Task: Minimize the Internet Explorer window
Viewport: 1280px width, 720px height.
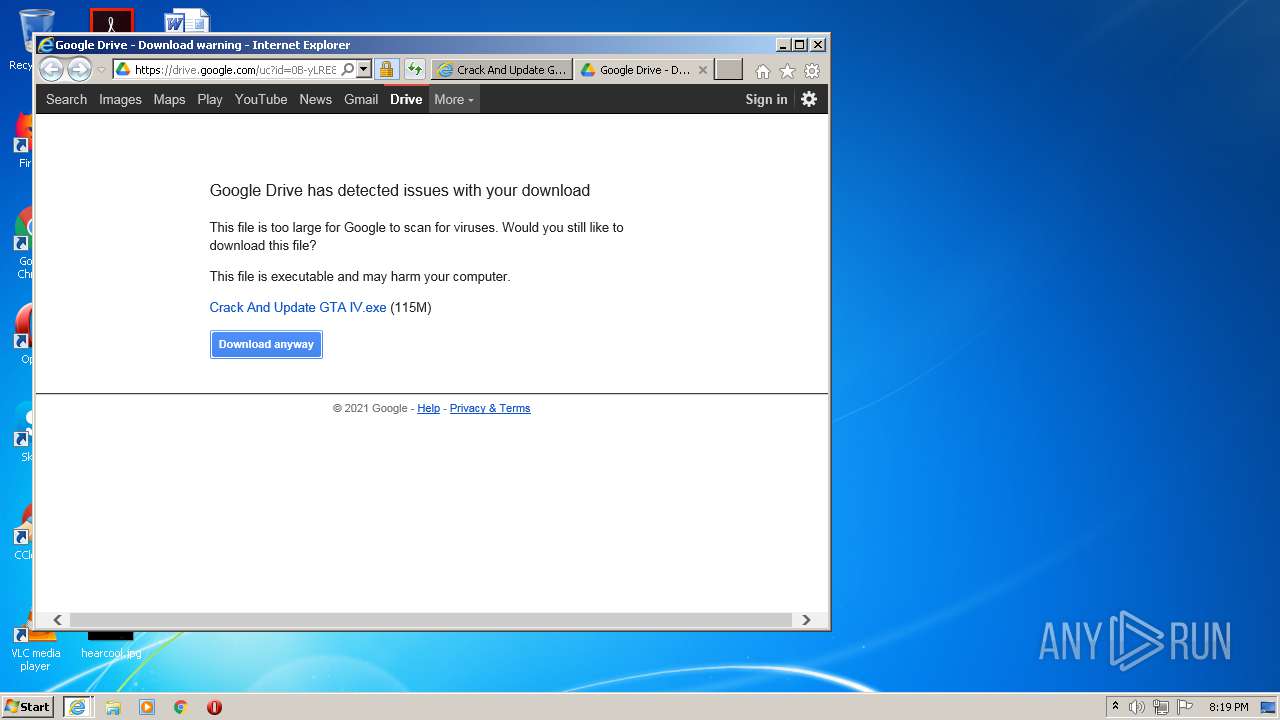Action: [783, 44]
